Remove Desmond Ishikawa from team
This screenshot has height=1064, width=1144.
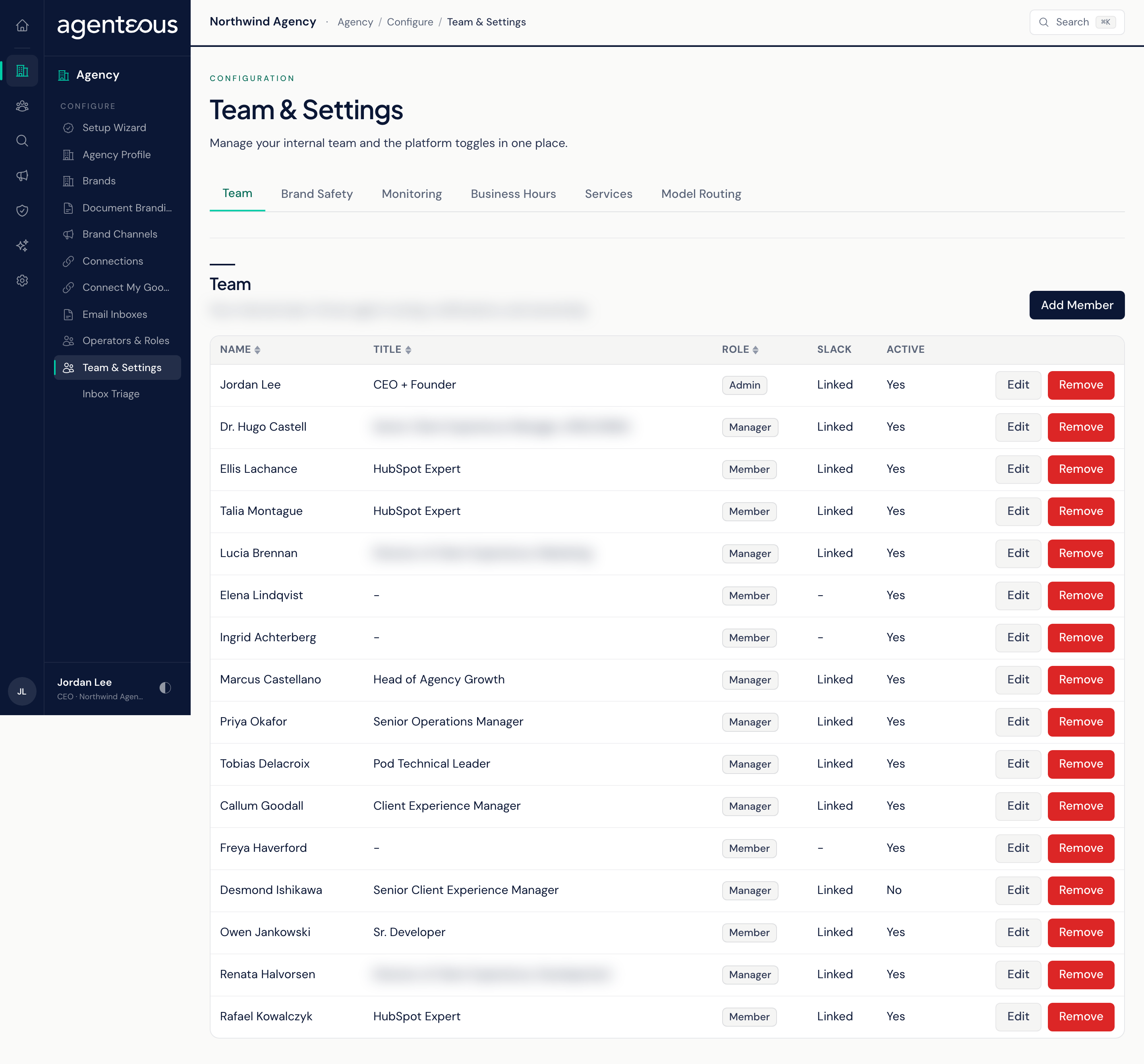pyautogui.click(x=1081, y=890)
